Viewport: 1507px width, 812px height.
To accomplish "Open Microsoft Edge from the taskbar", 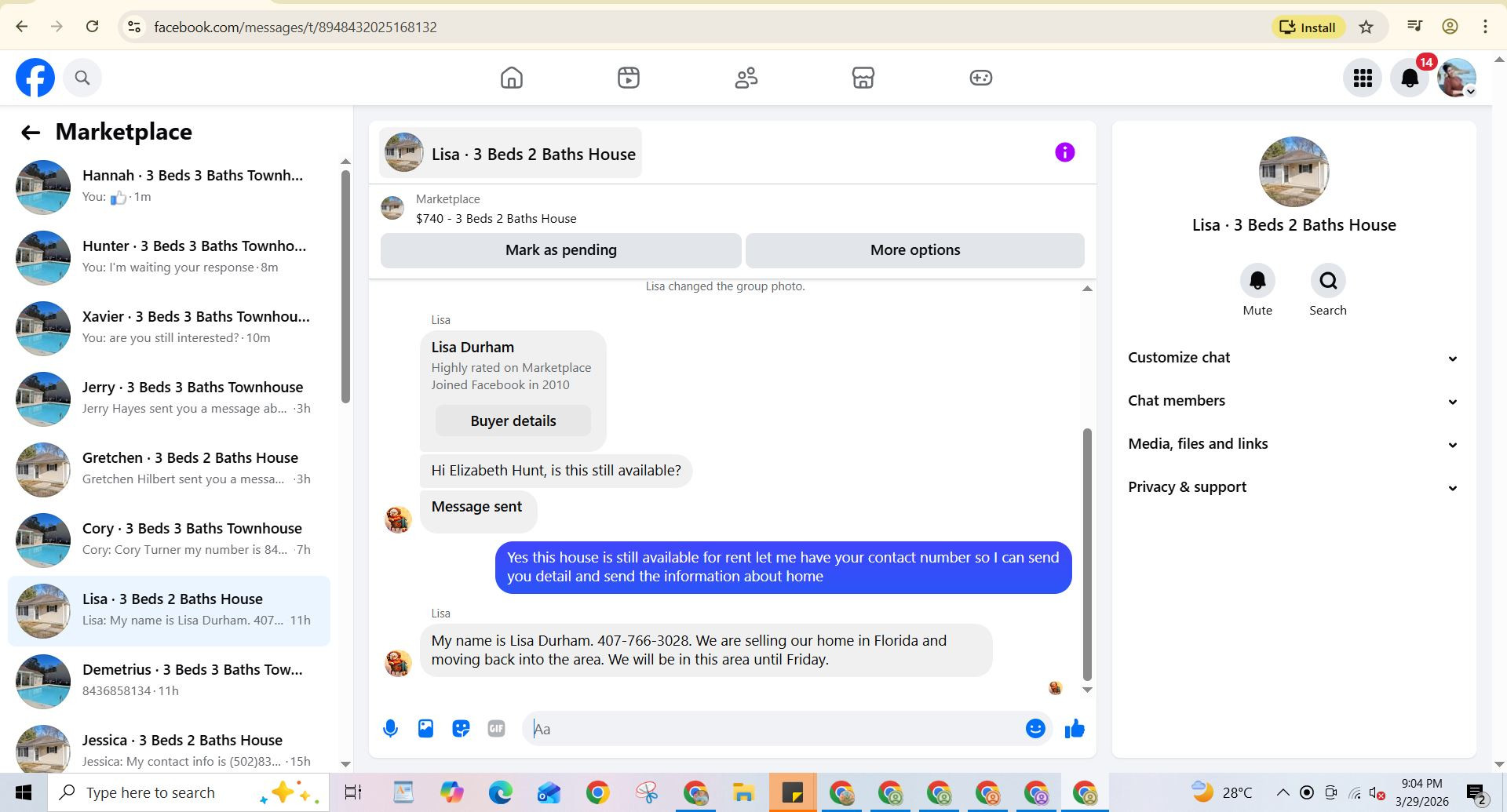I will point(500,792).
